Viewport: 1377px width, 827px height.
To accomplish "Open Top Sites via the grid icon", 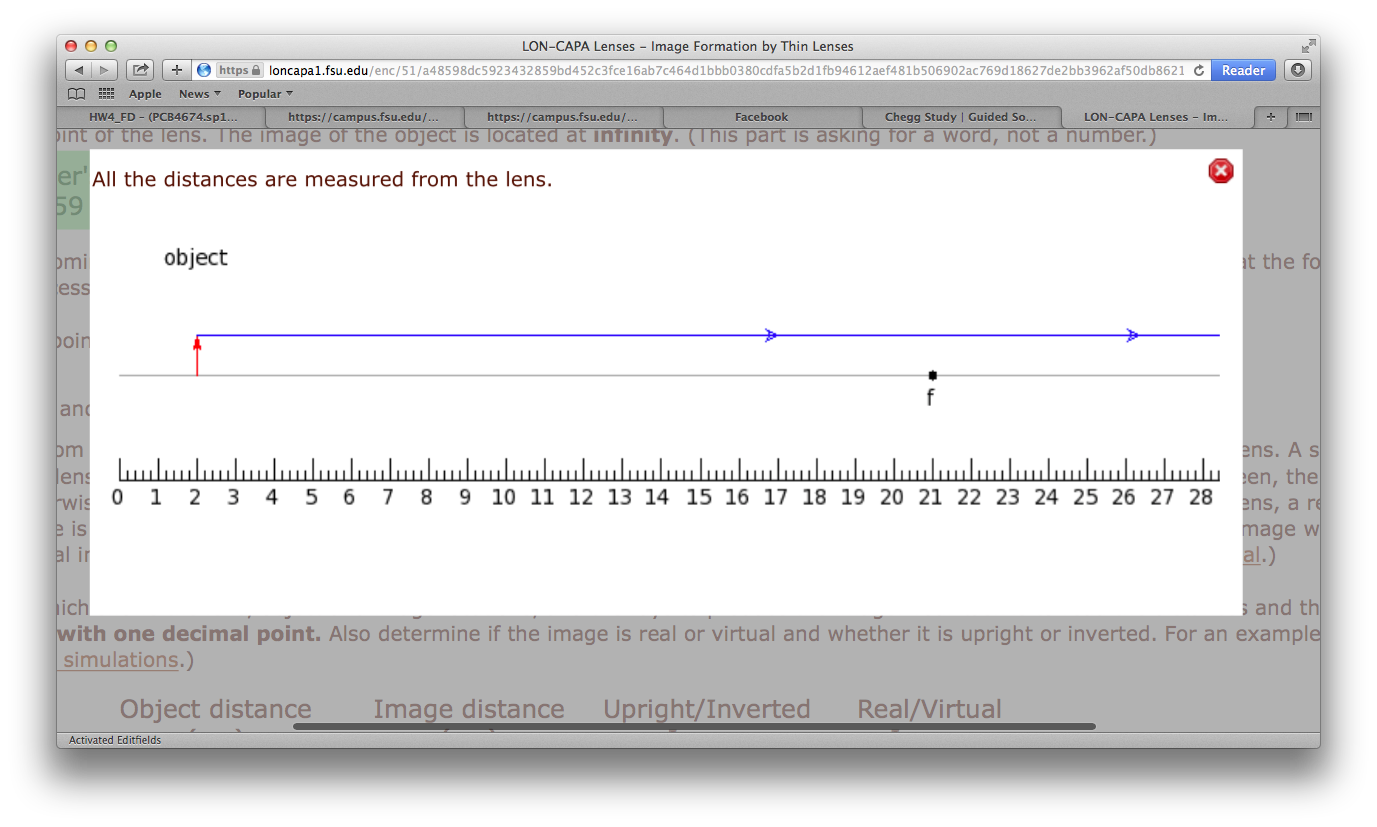I will [105, 93].
